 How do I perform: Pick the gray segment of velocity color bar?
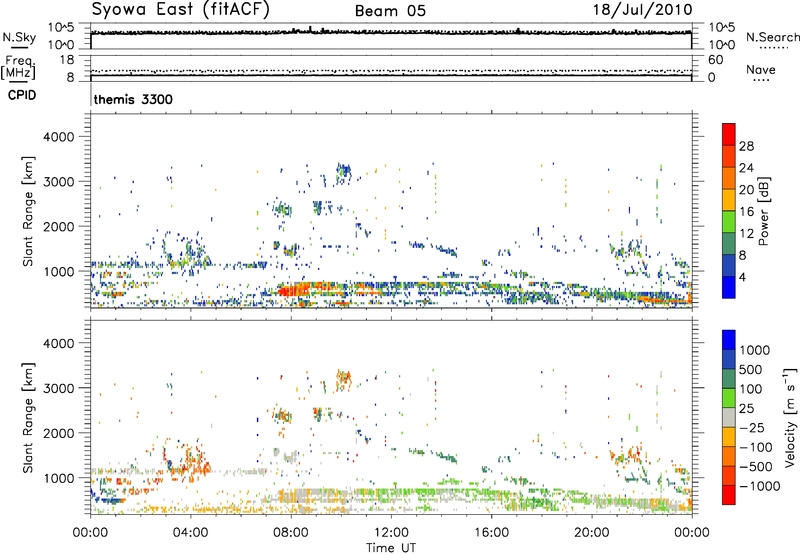coord(729,417)
